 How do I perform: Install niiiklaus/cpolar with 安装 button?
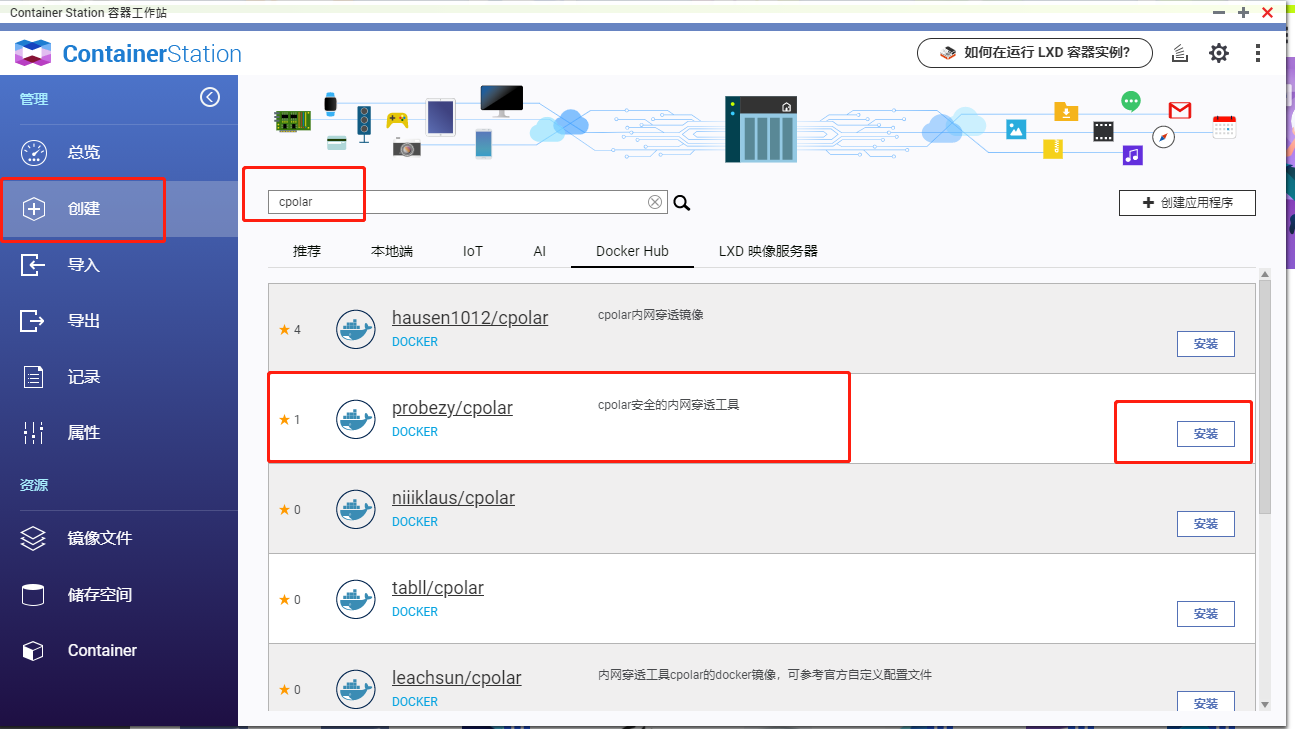1206,524
